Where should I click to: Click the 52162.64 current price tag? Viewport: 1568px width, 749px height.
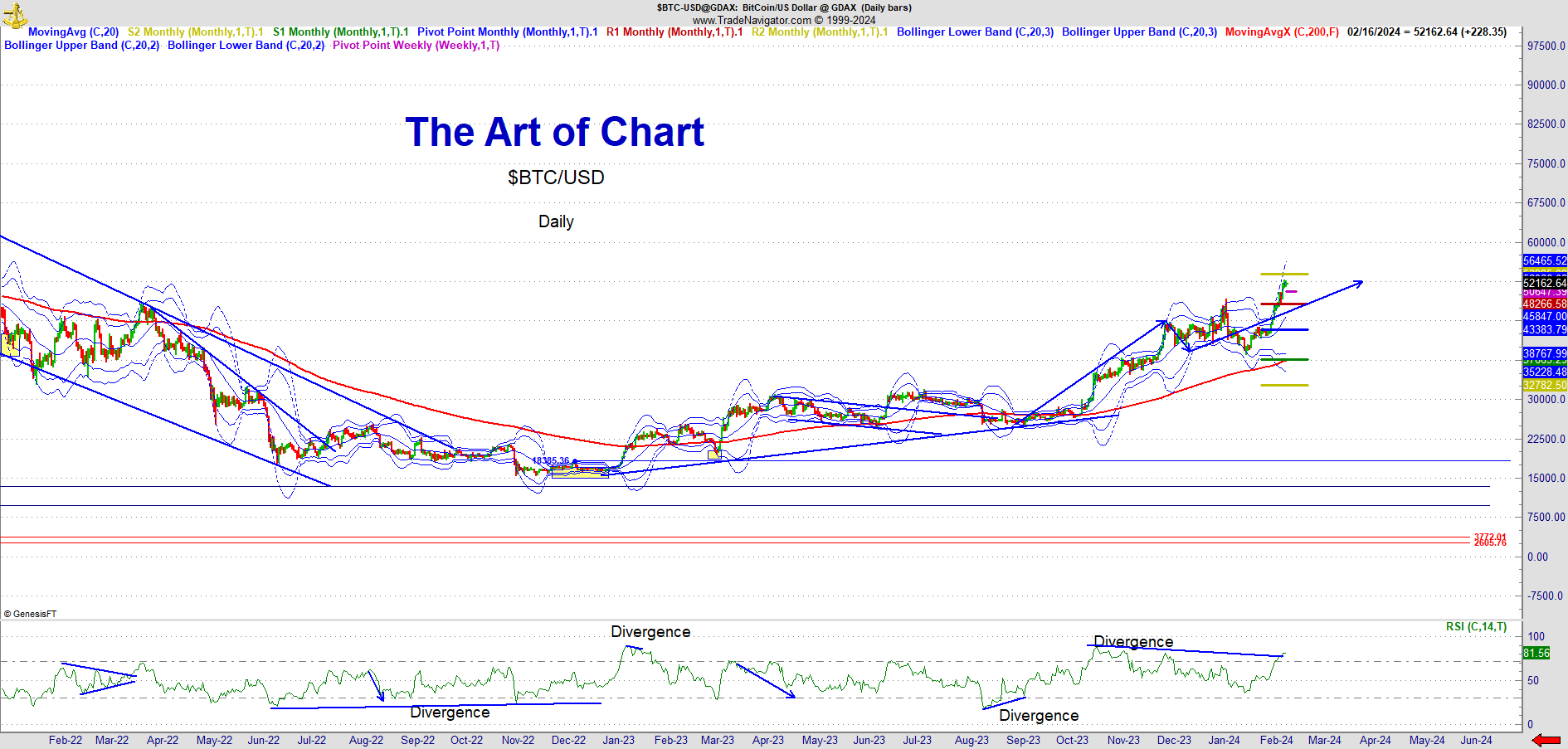click(1545, 283)
